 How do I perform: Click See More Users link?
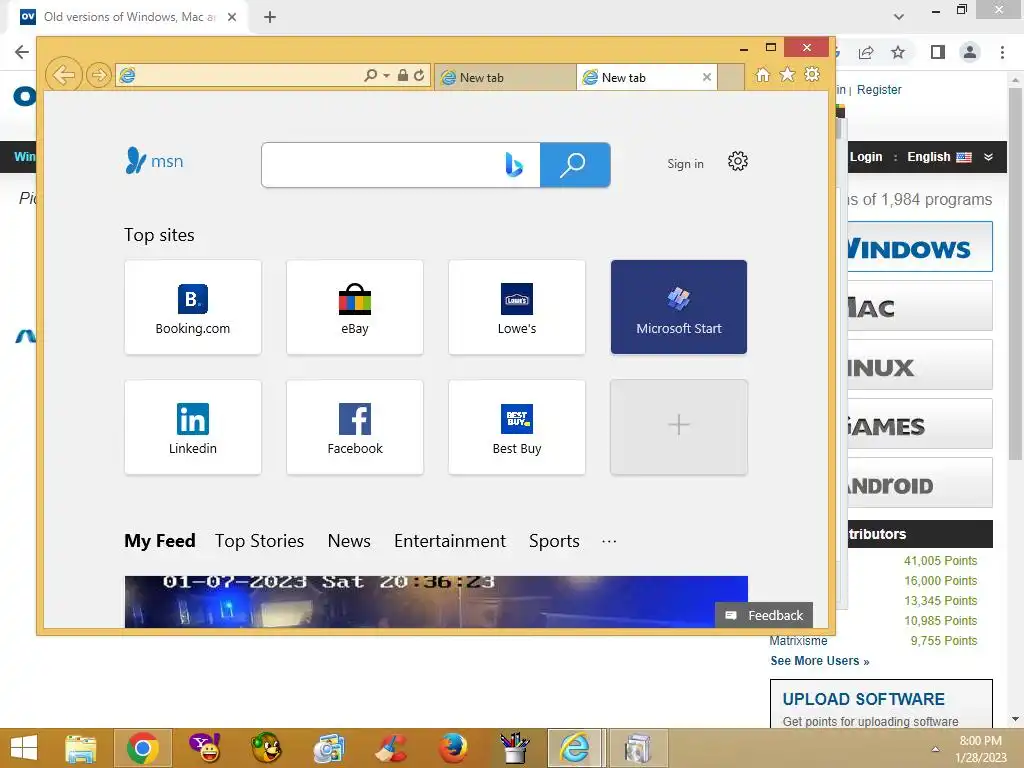click(x=820, y=661)
